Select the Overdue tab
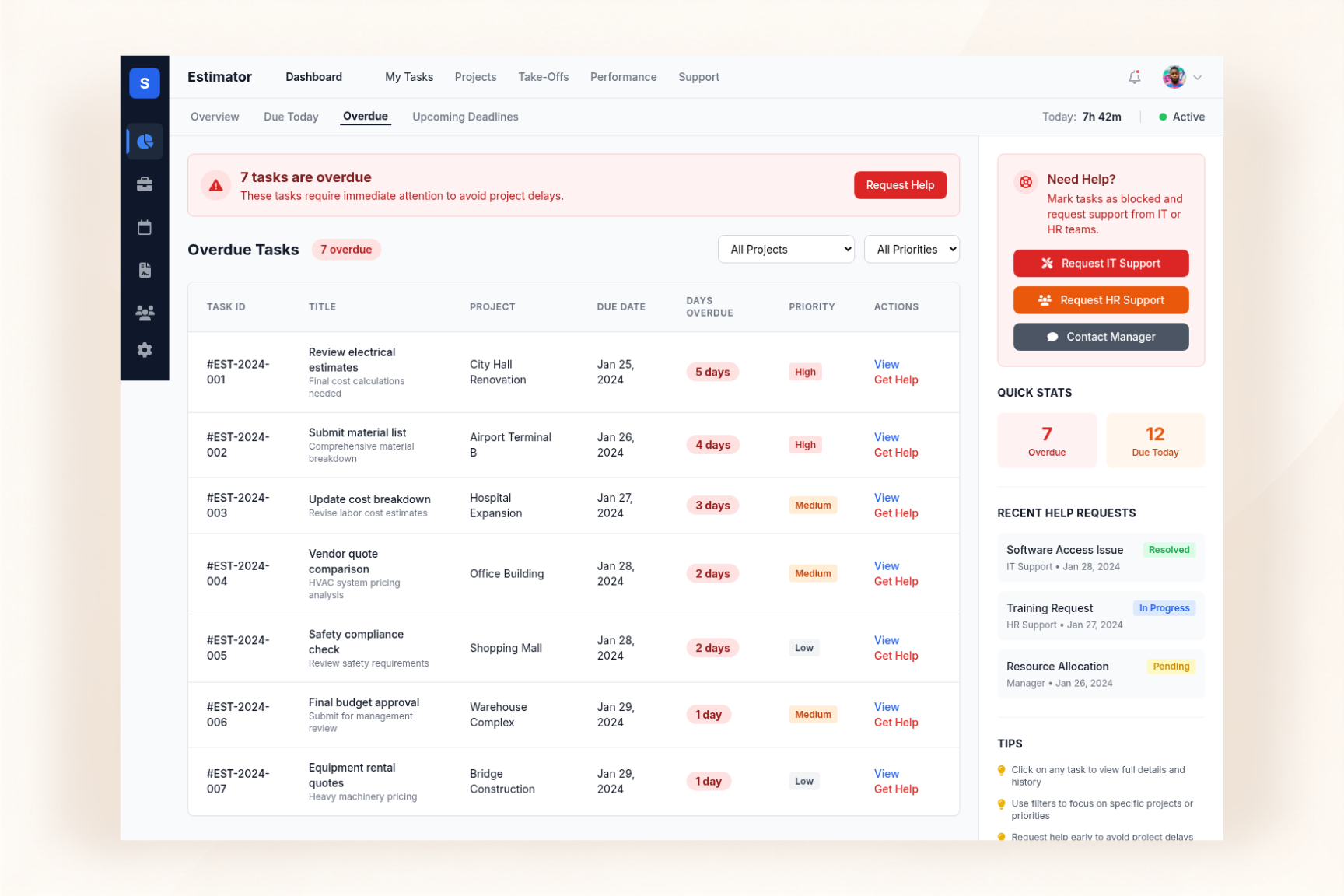This screenshot has height=896, width=1344. tap(366, 117)
